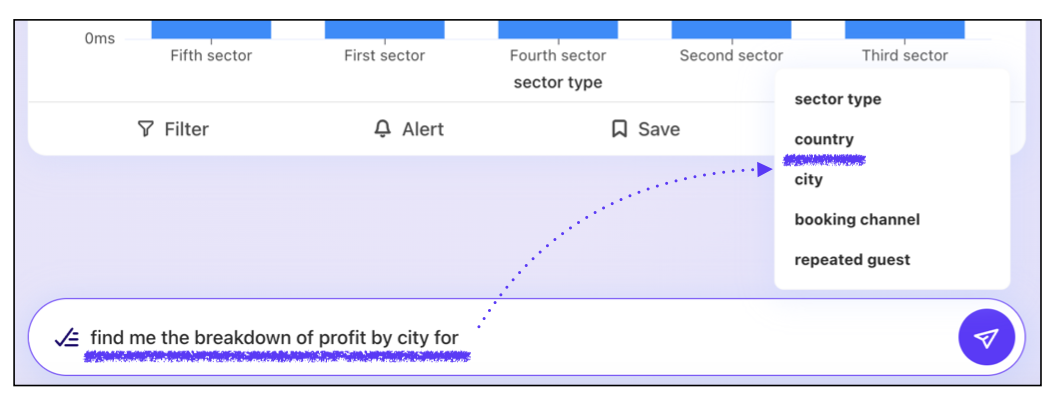Select 'booking channel' suggestion
This screenshot has height=406, width=1060.
point(856,219)
